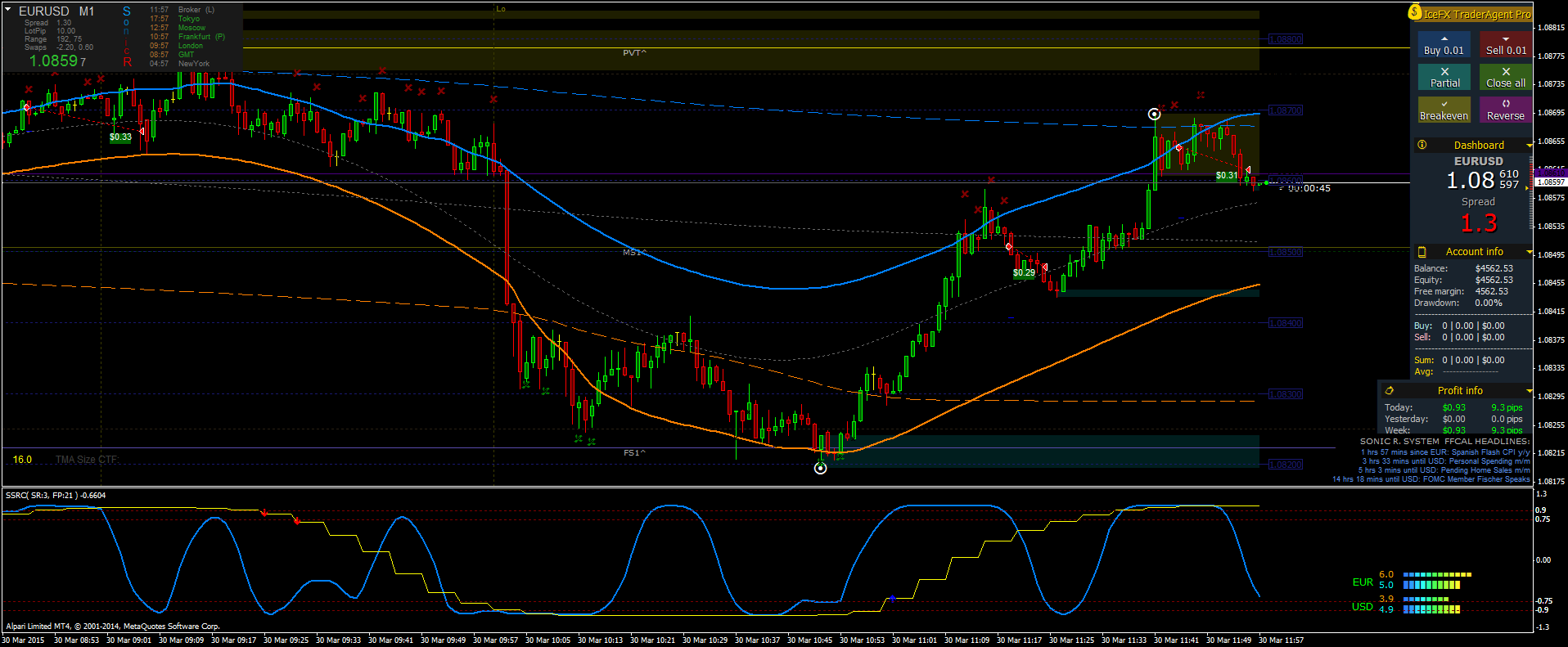Viewport: 1568px width, 647px height.
Task: Collapse the Profit info panel arrow
Action: (x=1529, y=391)
